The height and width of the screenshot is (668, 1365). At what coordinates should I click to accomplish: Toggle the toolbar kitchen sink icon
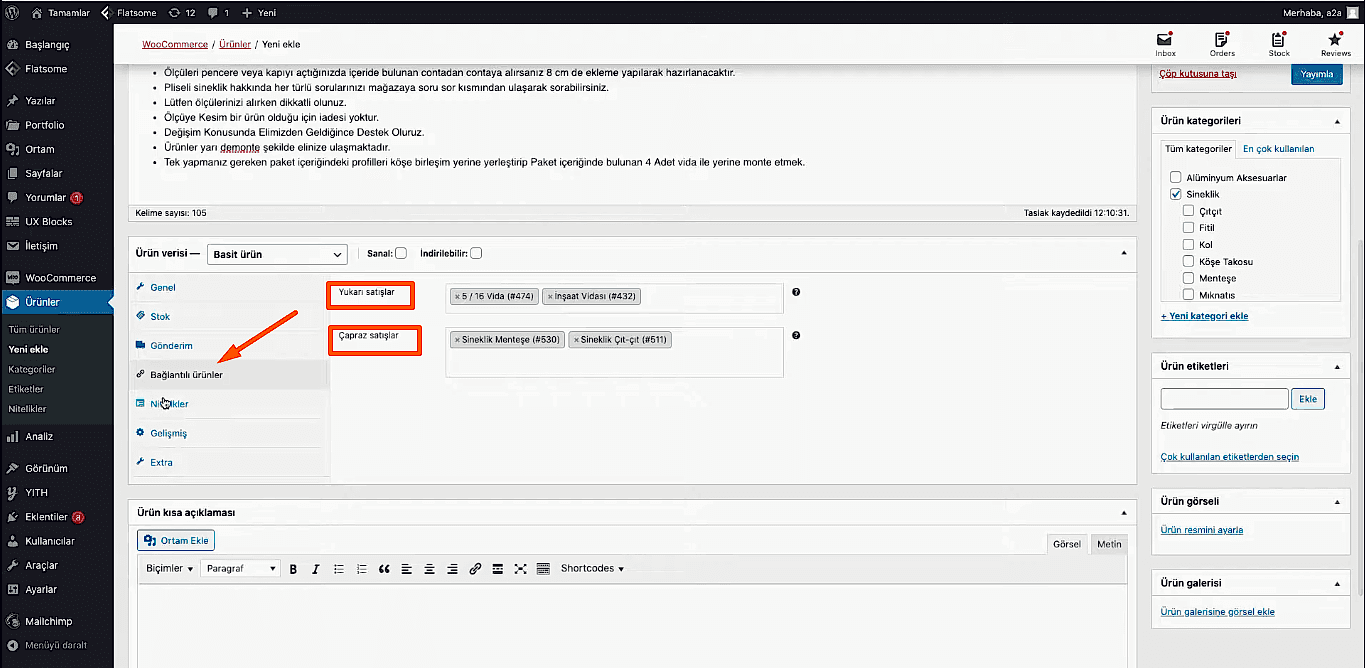click(x=543, y=568)
